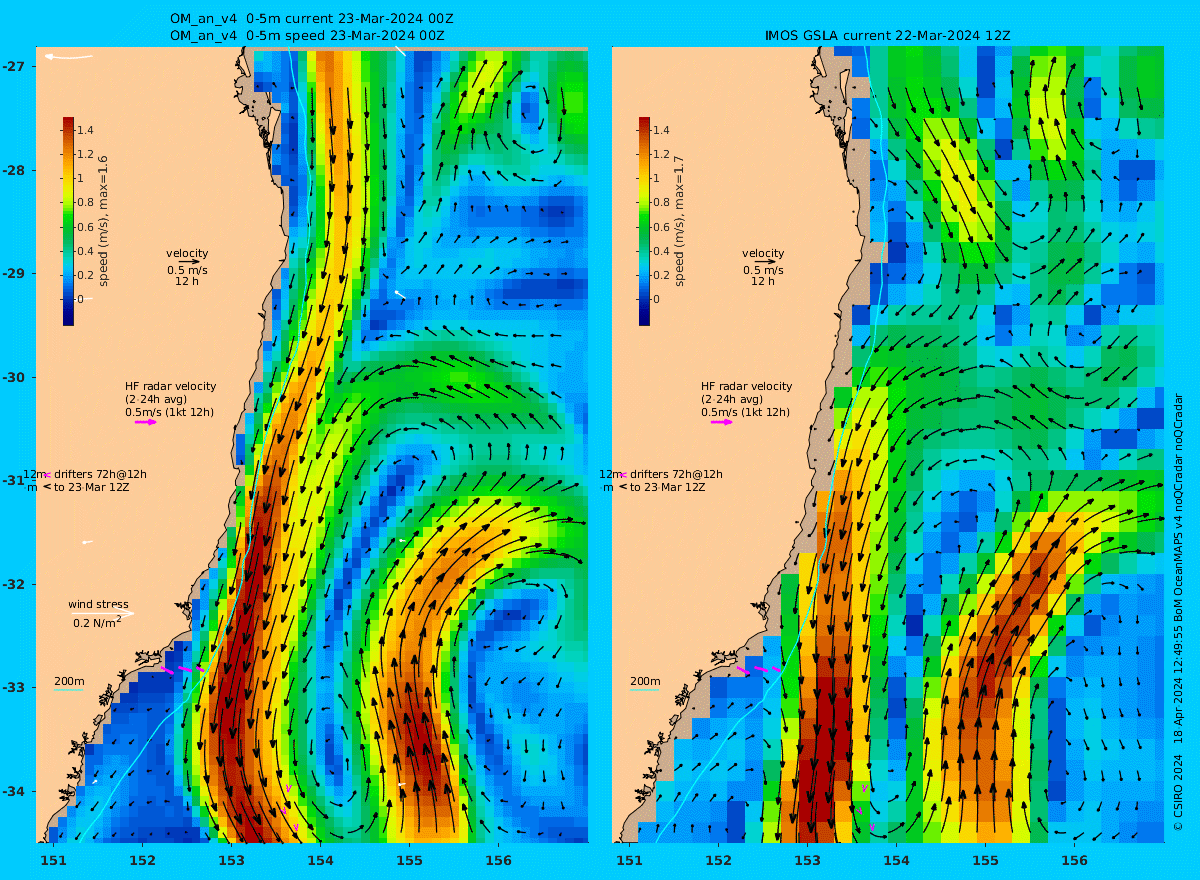Screen dimensions: 1200x880
Task: Click '12m drifters 72h@12h' text in IMOS GSLA panel
Action: coord(661,474)
